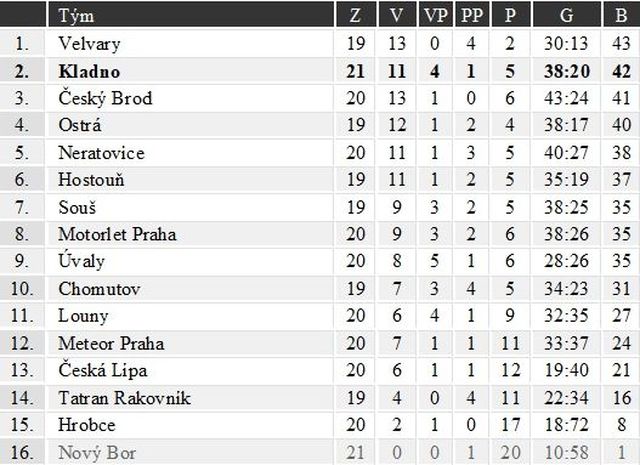Open the Chomutov team entry
The height and width of the screenshot is (465, 640).
pyautogui.click(x=99, y=289)
